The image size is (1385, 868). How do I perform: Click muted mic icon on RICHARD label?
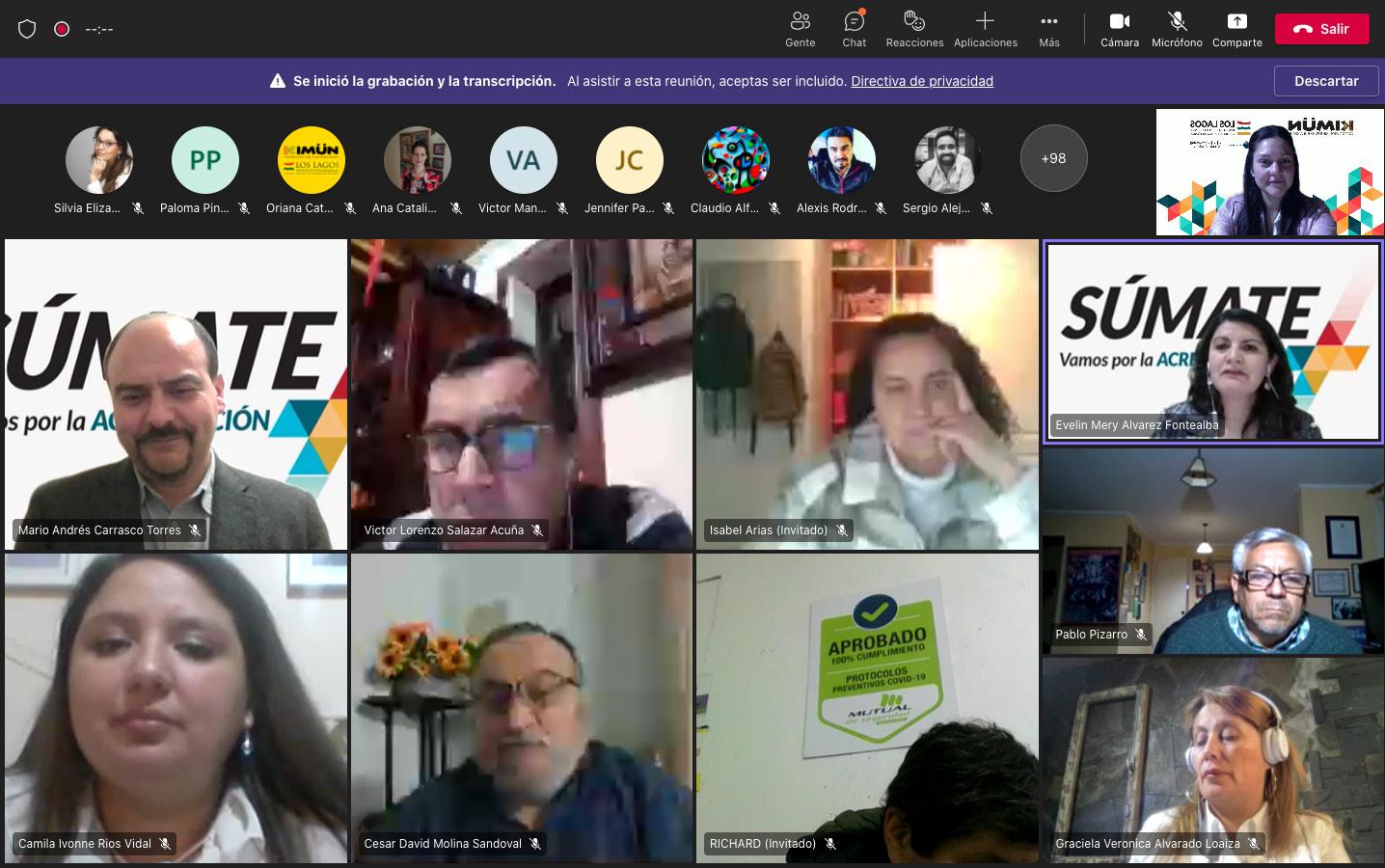click(830, 844)
